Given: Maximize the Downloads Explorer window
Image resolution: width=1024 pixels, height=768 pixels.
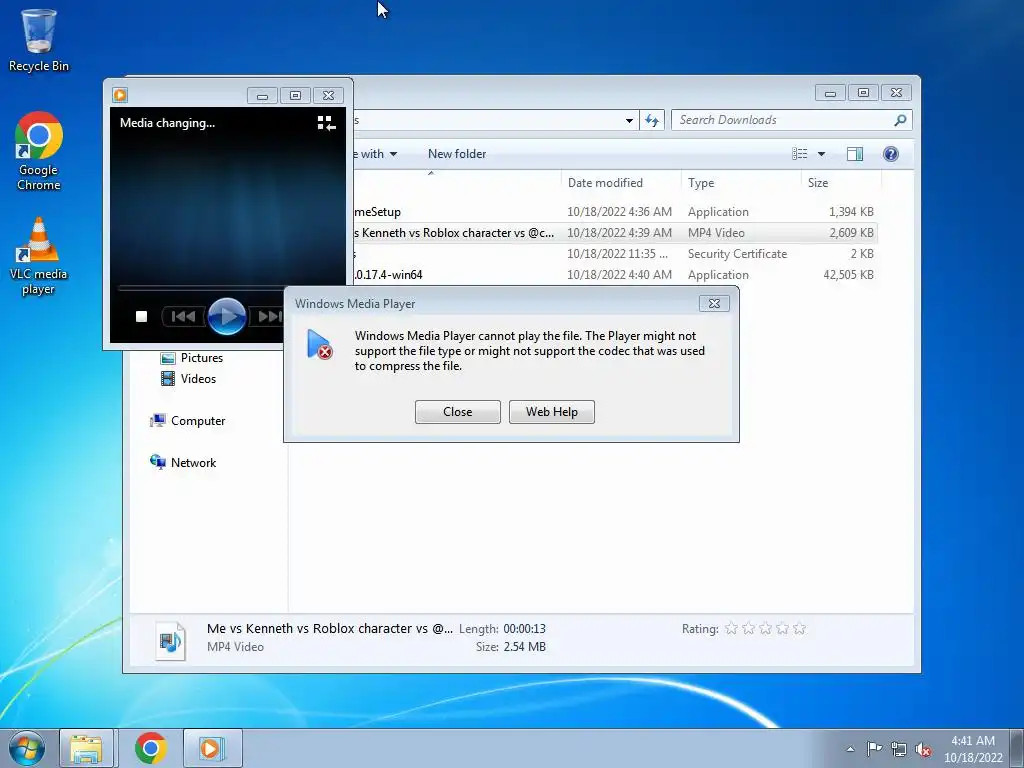Looking at the screenshot, I should [x=863, y=93].
